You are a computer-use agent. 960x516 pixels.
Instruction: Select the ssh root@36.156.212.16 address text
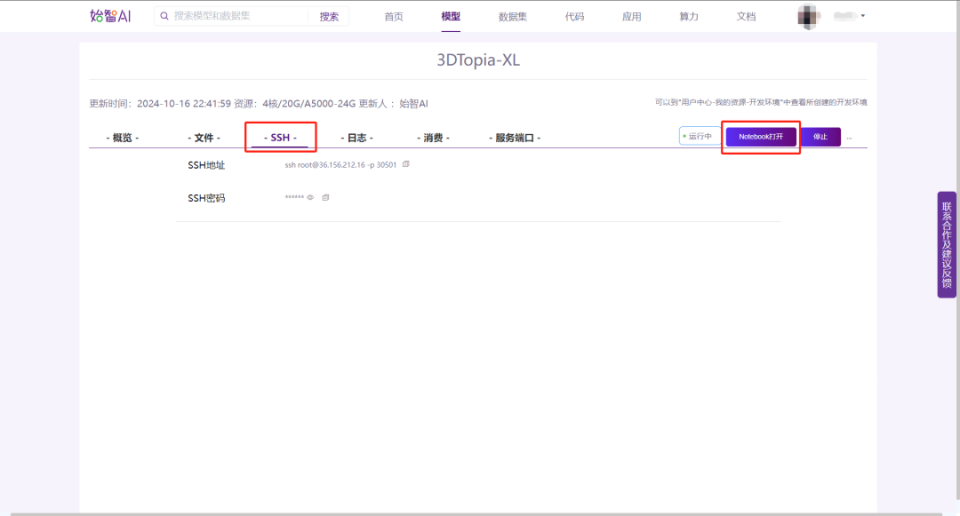tap(340, 165)
